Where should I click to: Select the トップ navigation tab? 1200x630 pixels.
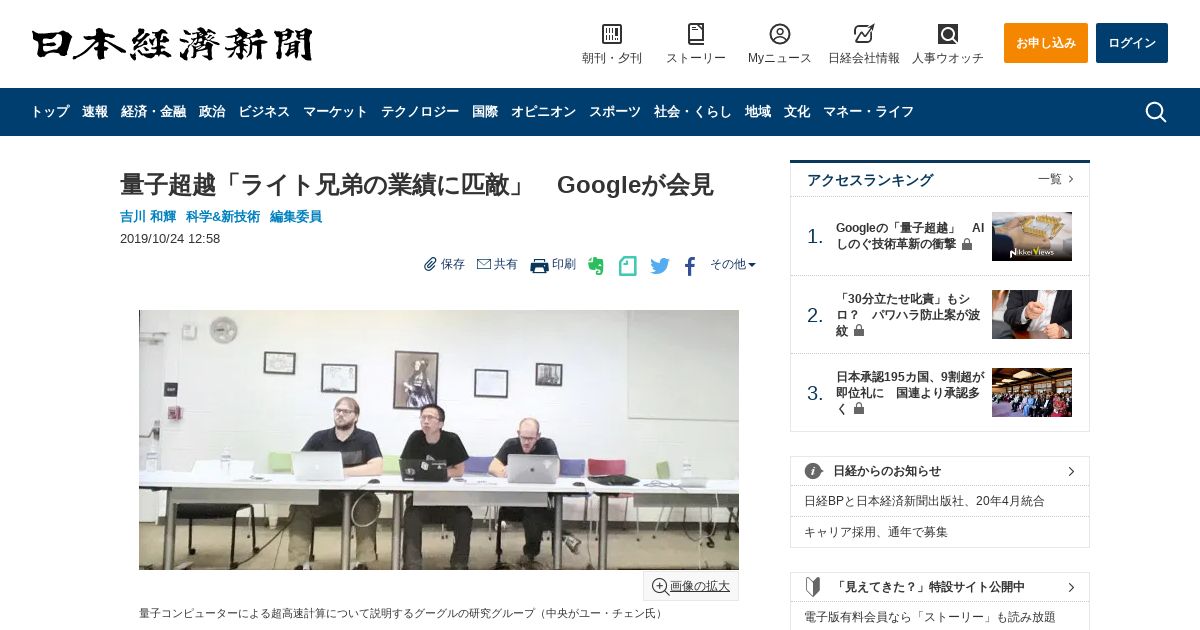click(49, 112)
